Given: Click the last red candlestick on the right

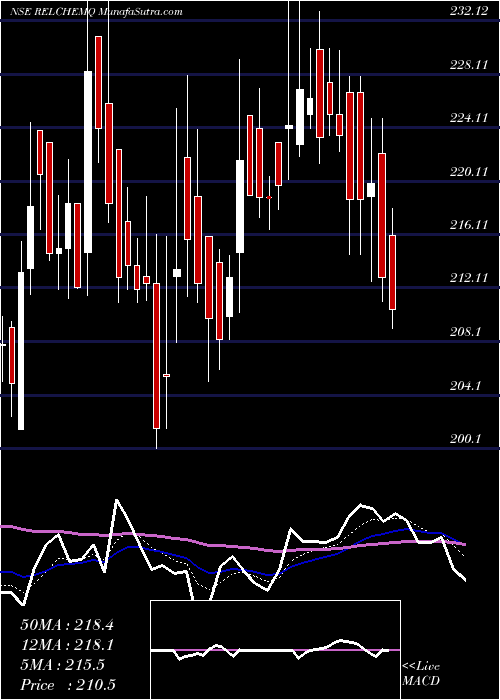Looking at the screenshot, I should coord(392,272).
